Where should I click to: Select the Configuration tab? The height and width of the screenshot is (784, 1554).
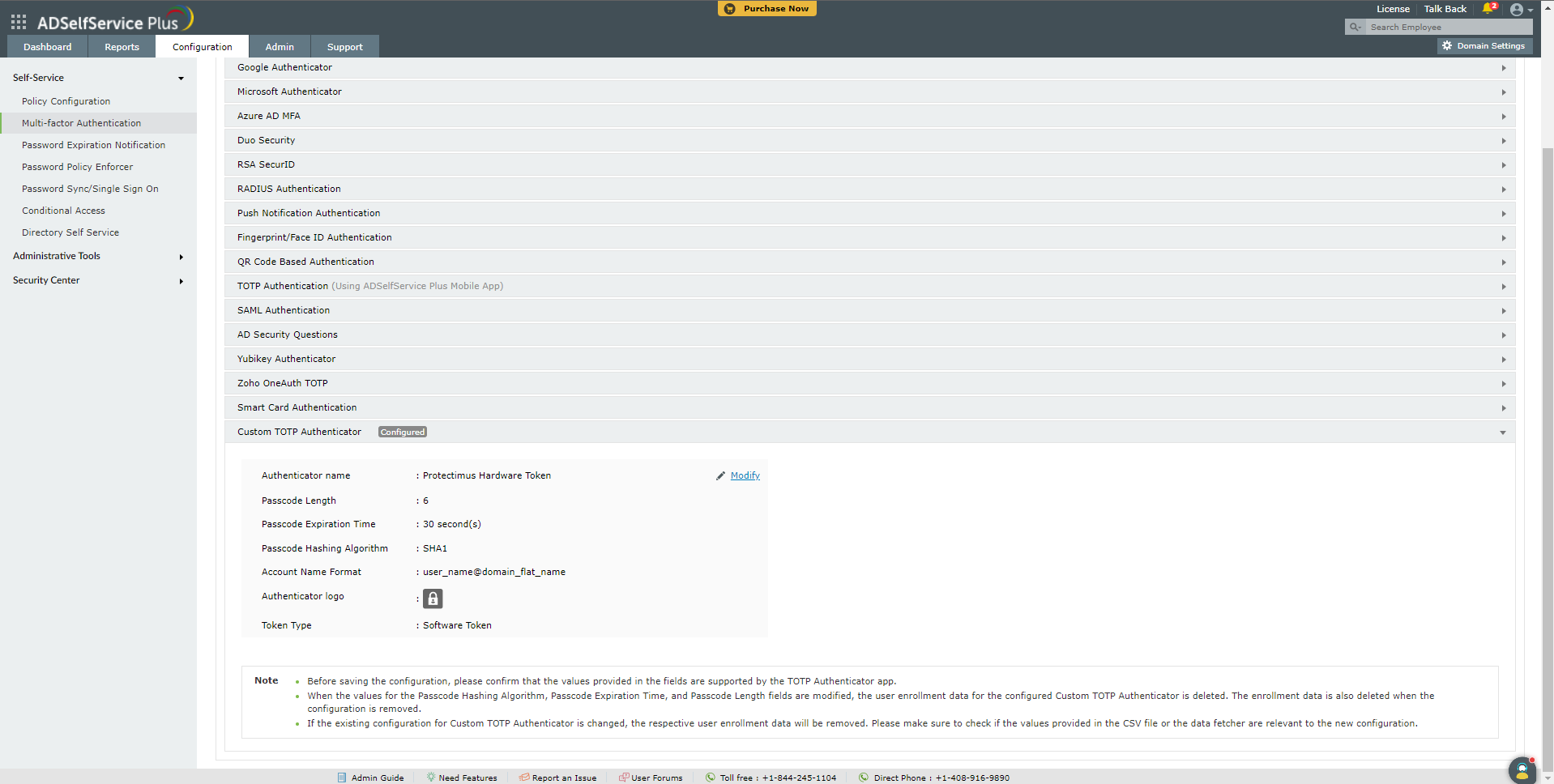click(x=203, y=47)
